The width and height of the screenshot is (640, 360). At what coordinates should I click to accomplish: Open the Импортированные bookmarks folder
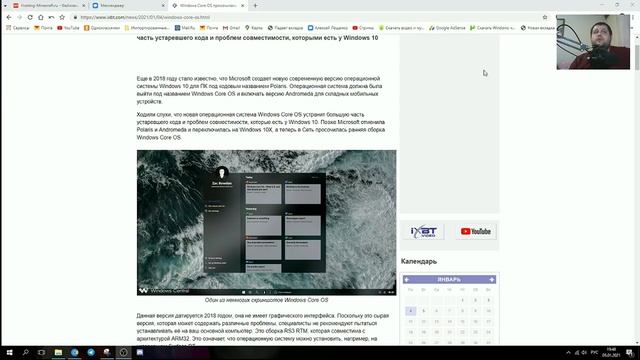[147, 28]
